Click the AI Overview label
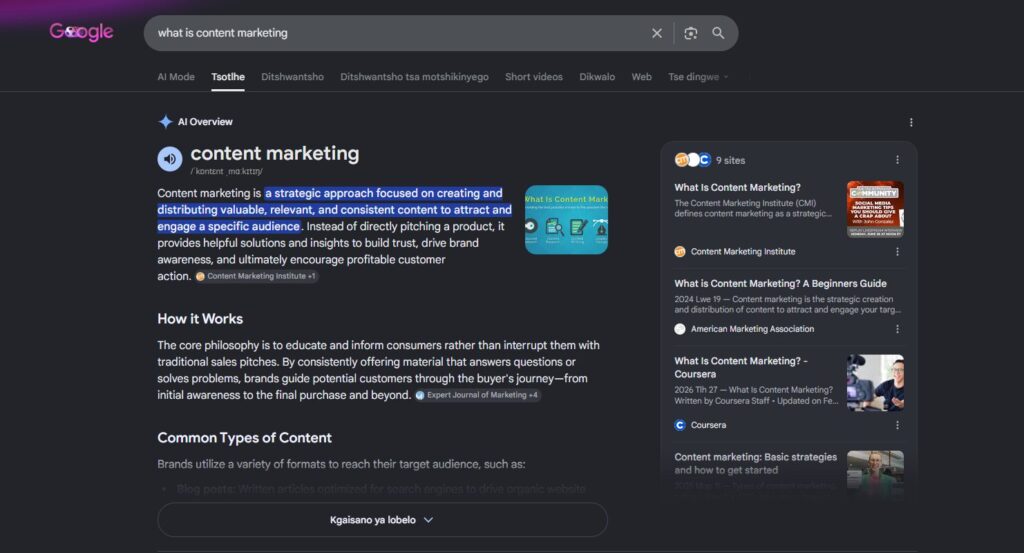This screenshot has height=553, width=1024. (205, 121)
